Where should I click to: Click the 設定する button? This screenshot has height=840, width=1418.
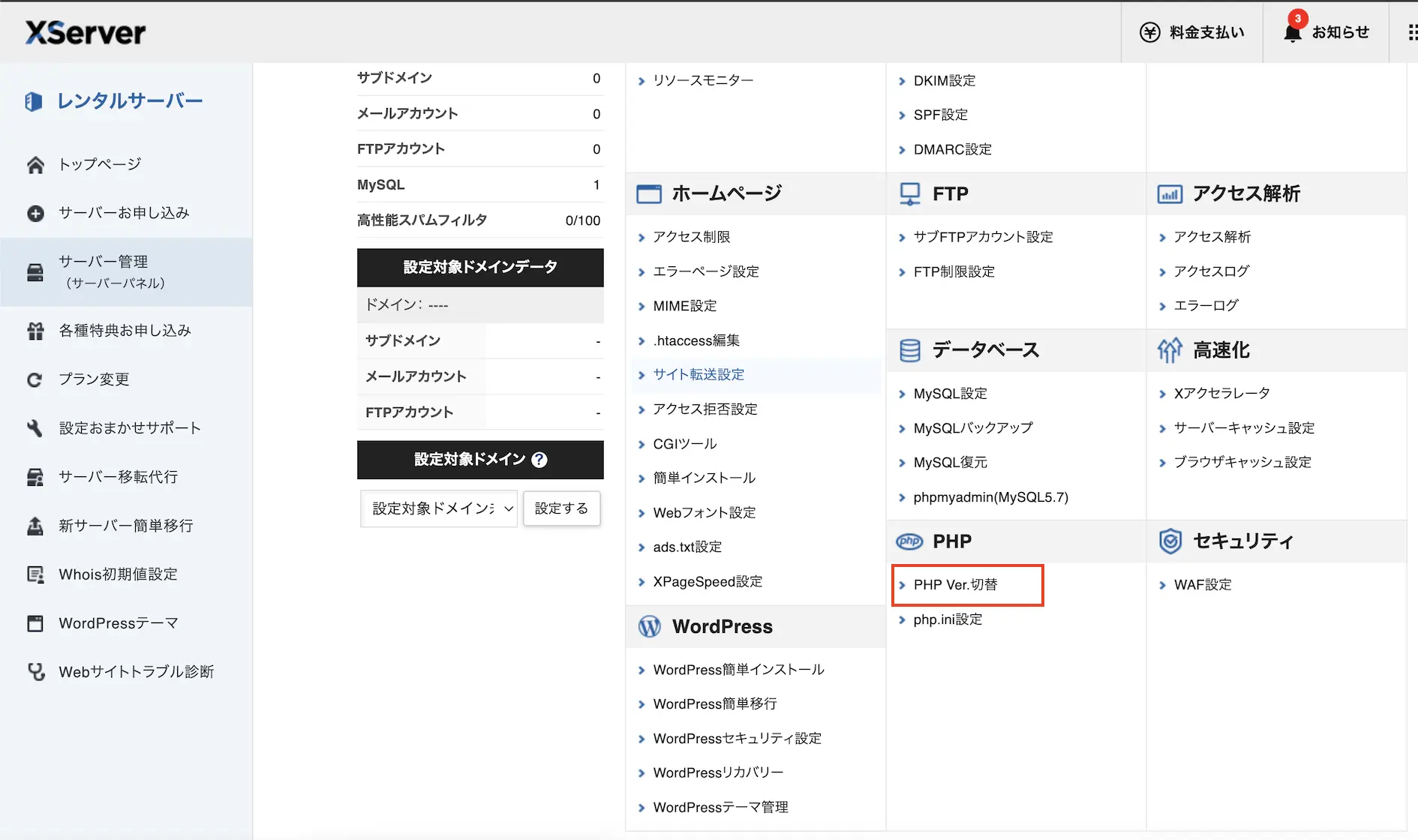[561, 508]
